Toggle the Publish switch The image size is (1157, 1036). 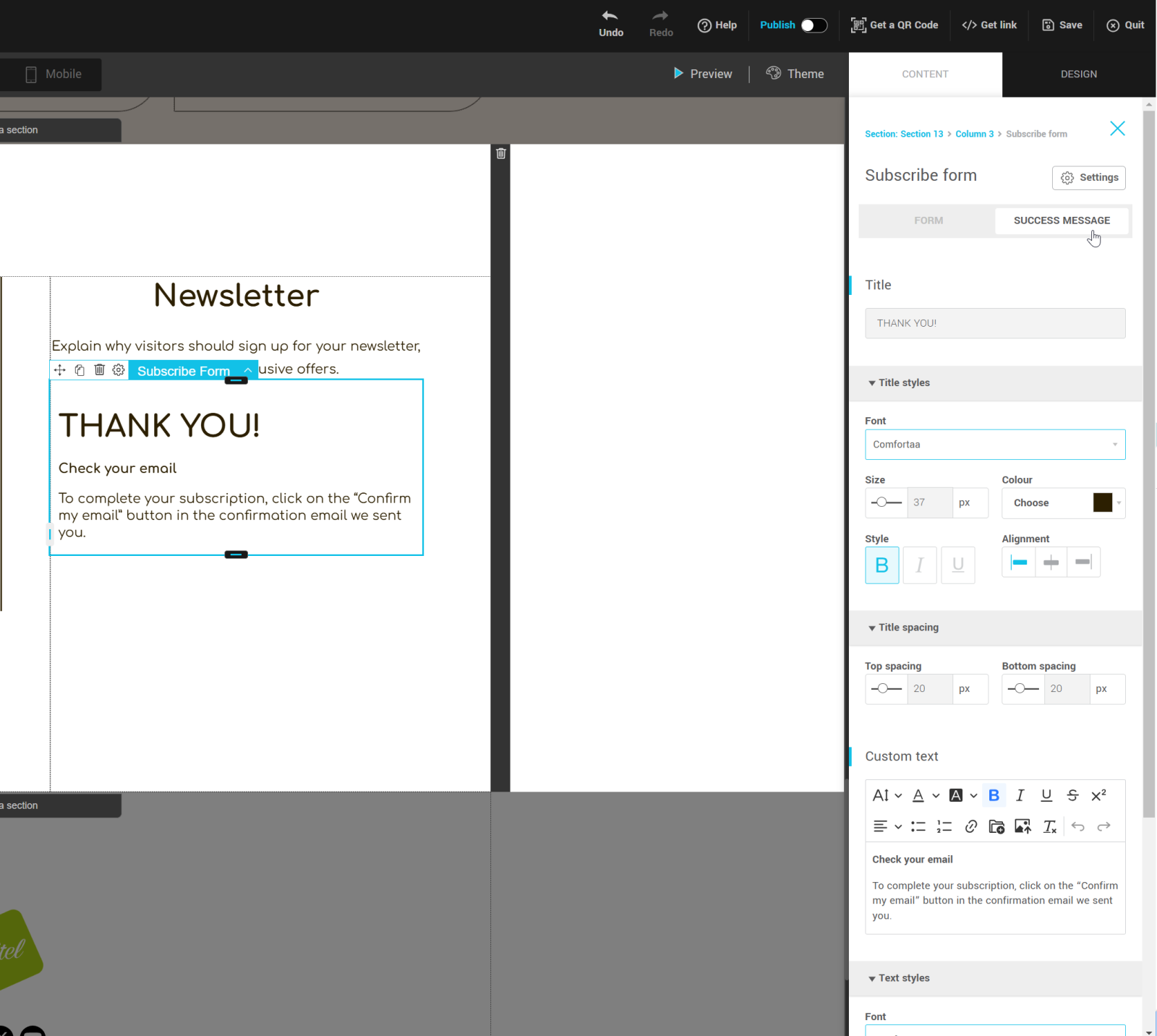[814, 25]
